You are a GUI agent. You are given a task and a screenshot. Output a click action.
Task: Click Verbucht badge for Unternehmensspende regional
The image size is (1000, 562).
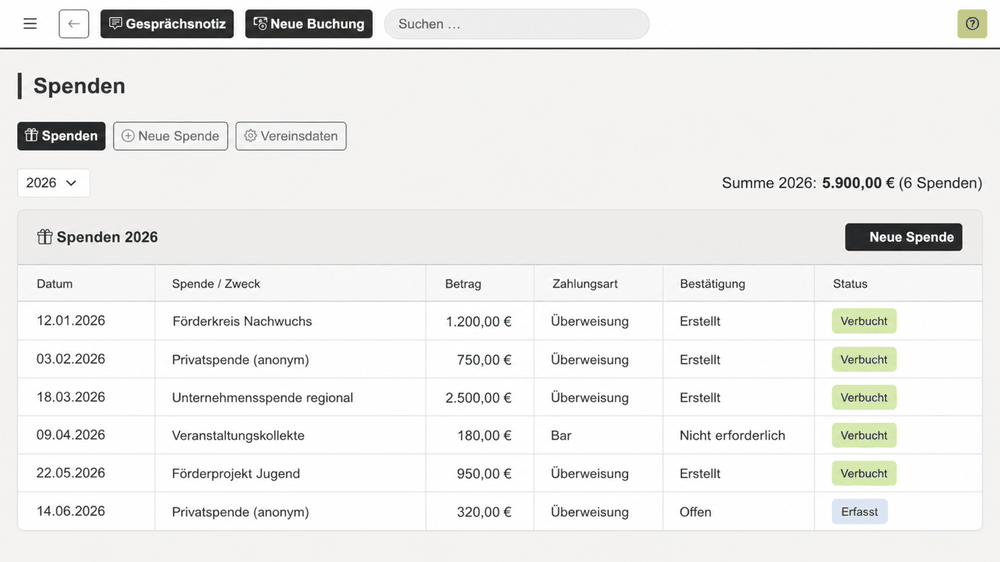[x=864, y=397]
